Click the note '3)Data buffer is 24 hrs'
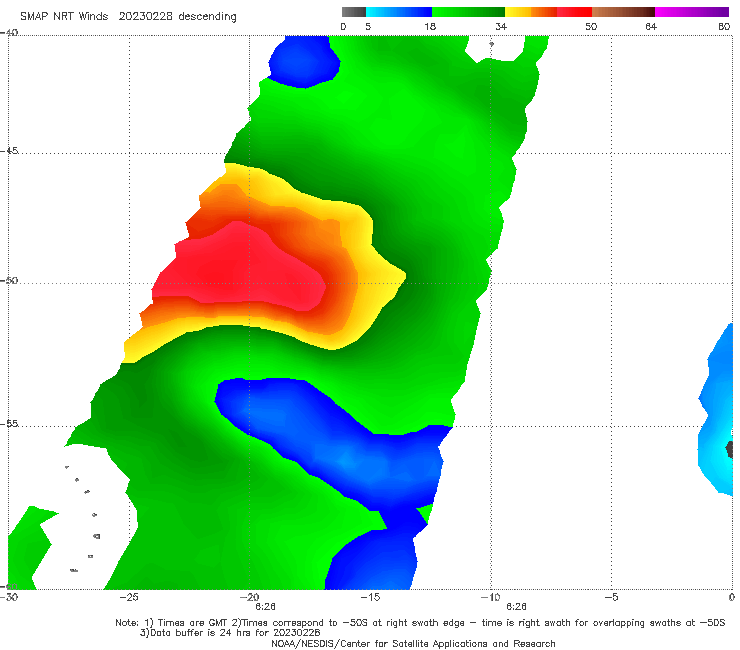 pyautogui.click(x=230, y=633)
